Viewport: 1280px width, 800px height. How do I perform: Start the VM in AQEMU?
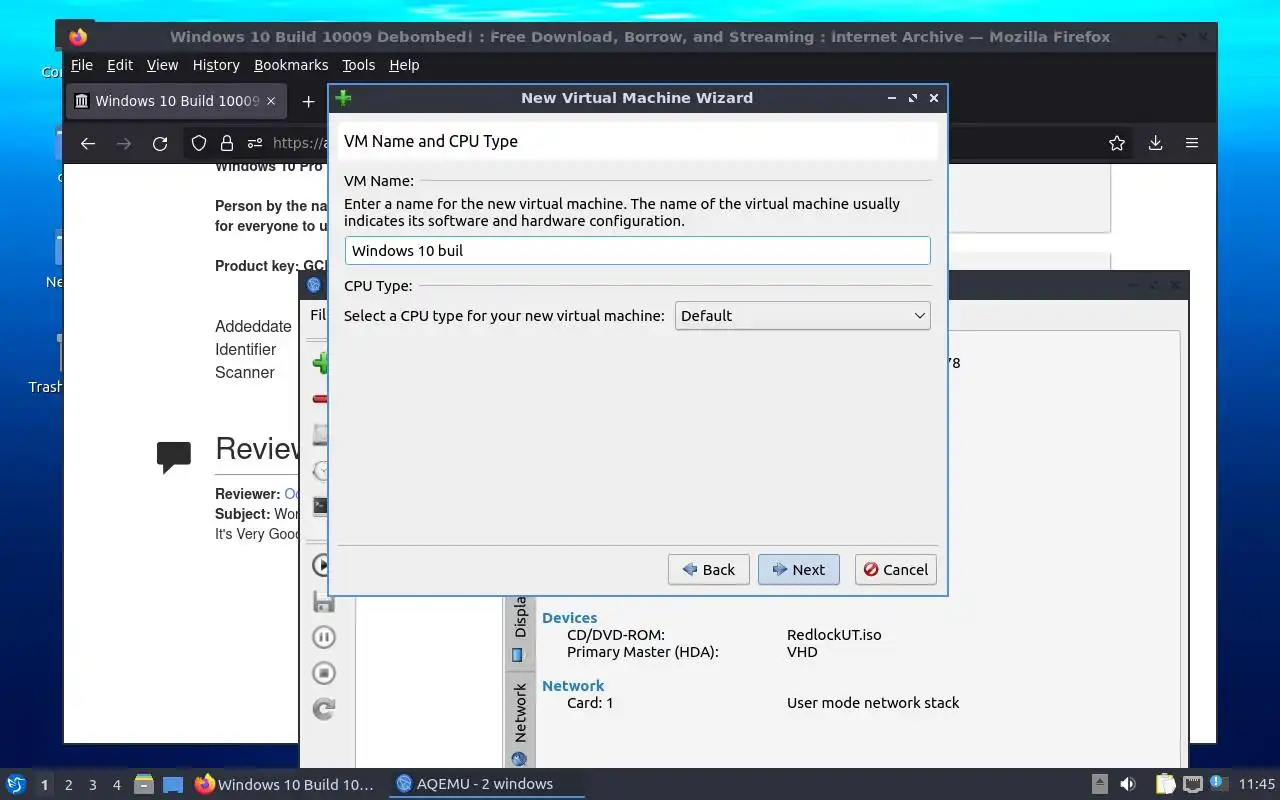point(323,565)
